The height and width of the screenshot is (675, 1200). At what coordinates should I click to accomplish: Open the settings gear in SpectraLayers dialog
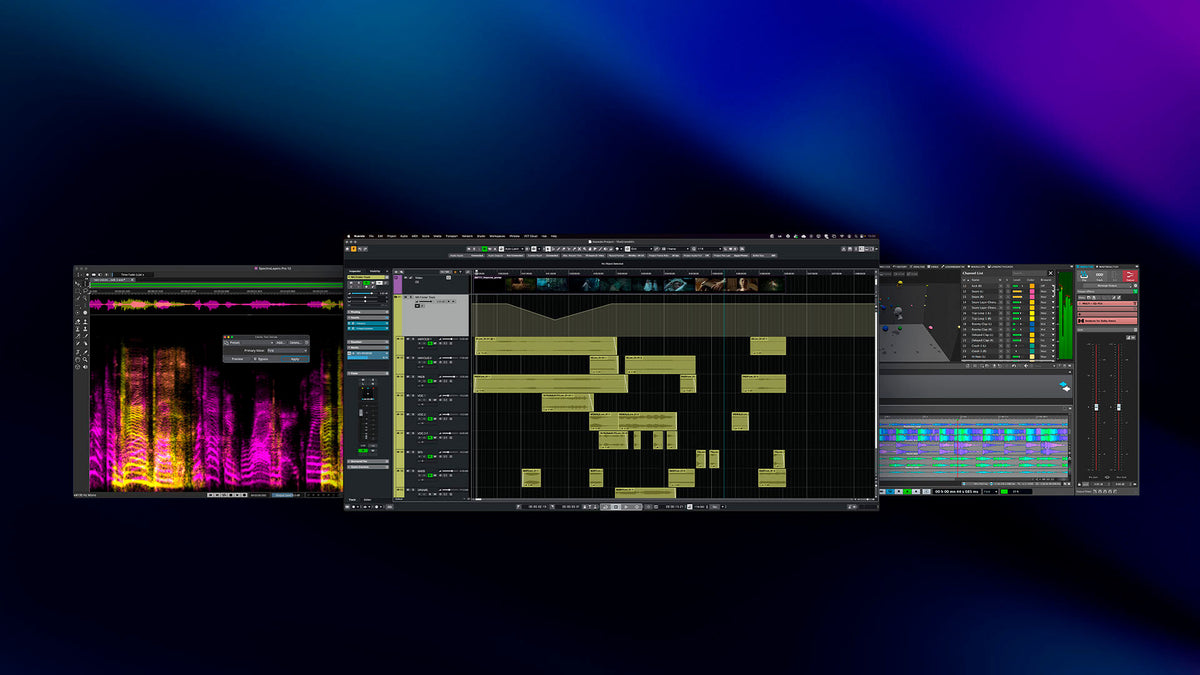pyautogui.click(x=307, y=343)
